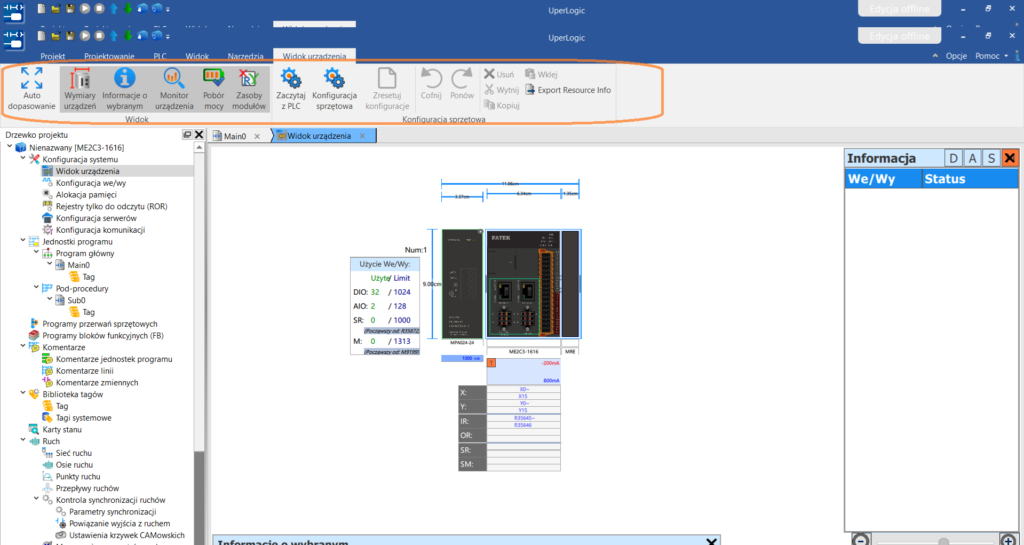1024x545 pixels.
Task: Click the Ponów redo arrow
Action: pos(462,78)
